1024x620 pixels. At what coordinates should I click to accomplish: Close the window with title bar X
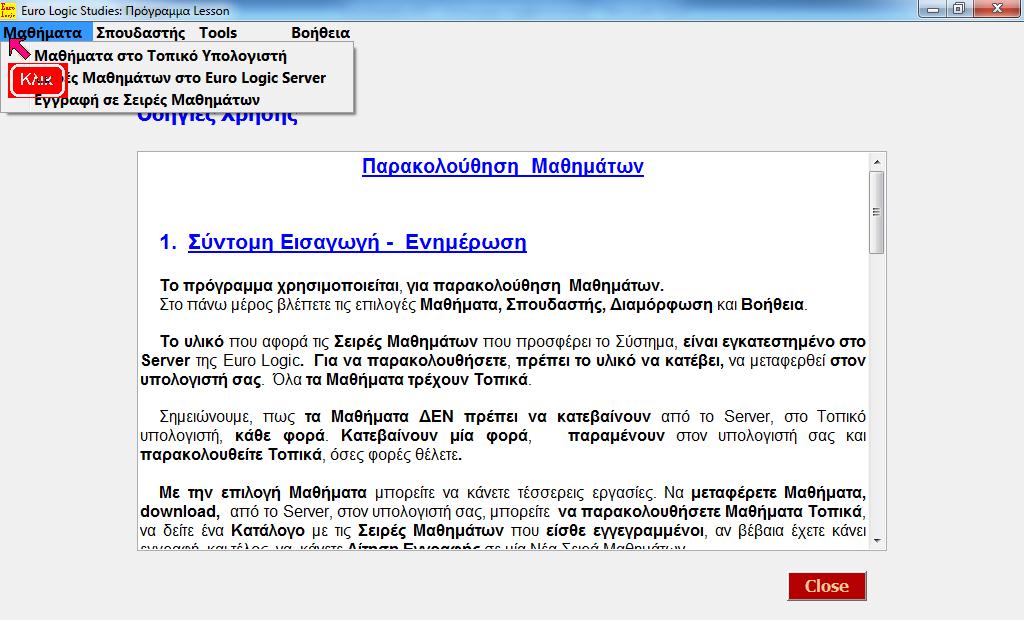click(997, 9)
